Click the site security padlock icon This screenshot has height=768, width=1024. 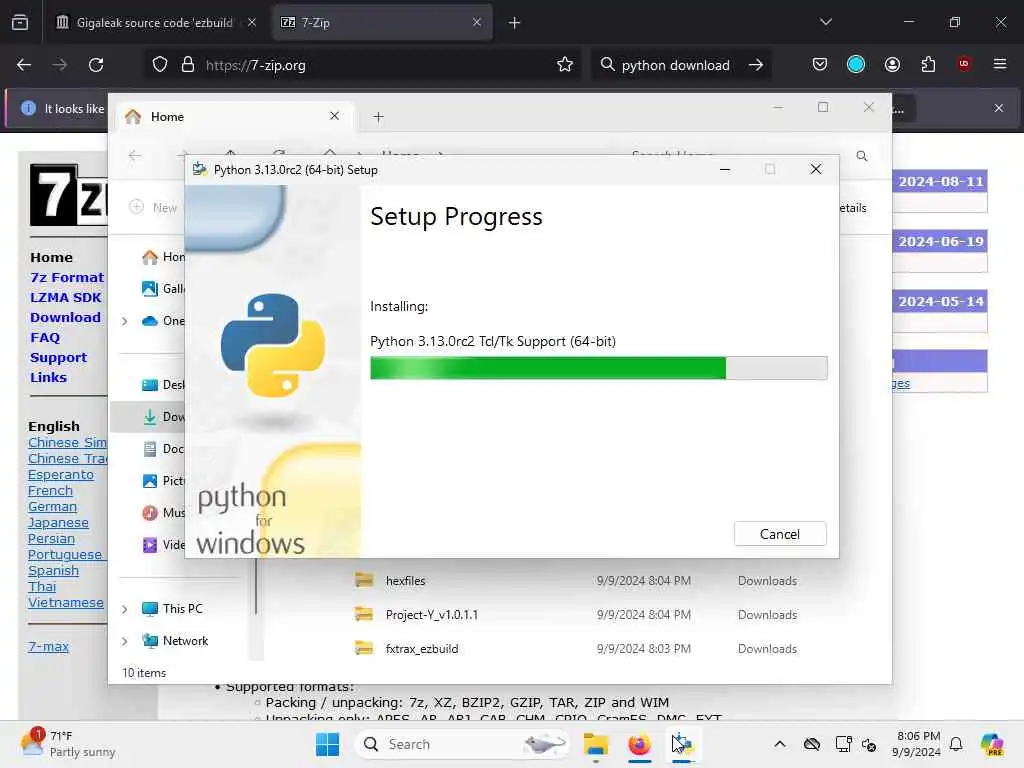tap(188, 65)
